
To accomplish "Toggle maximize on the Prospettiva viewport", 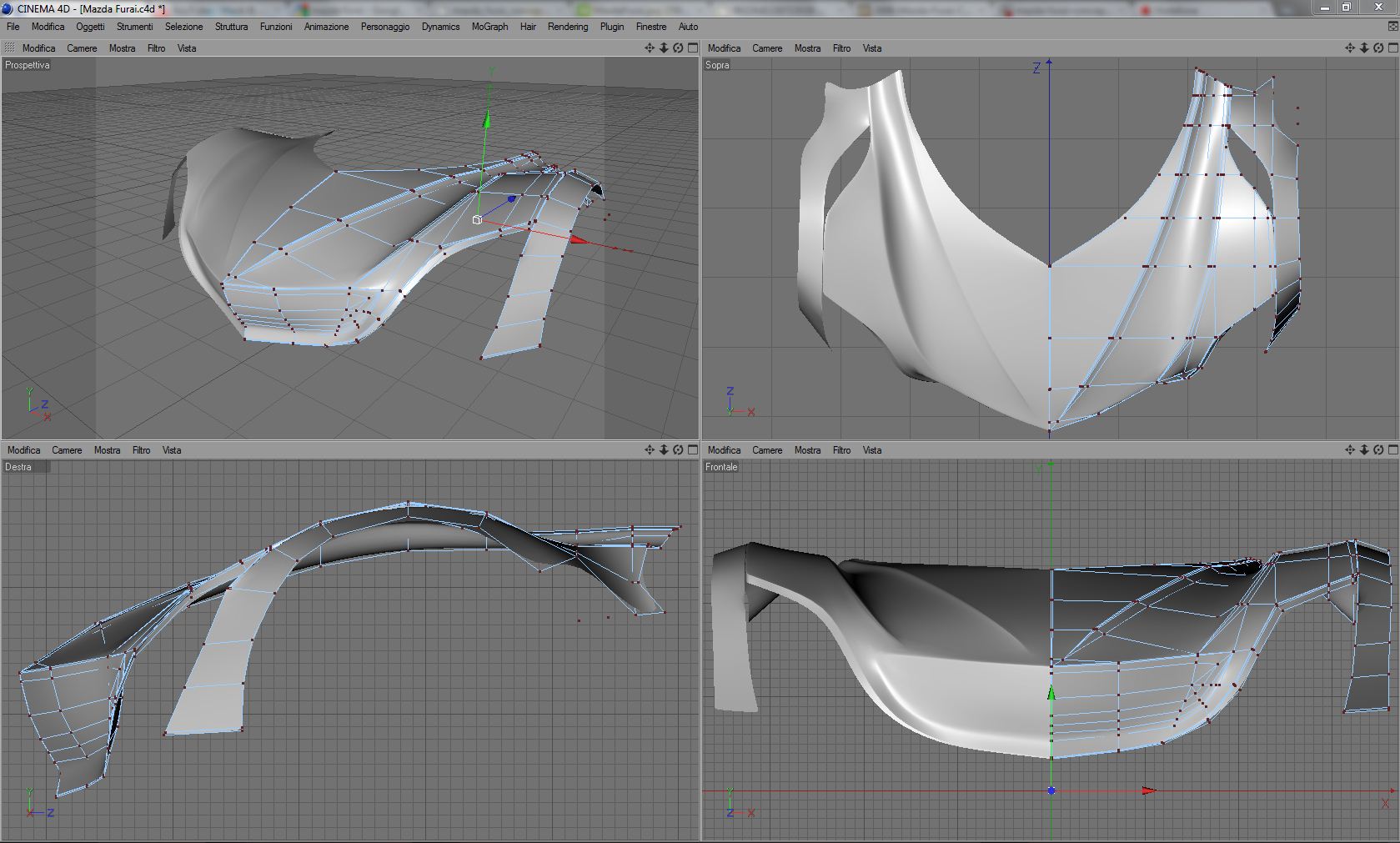I will tap(692, 48).
